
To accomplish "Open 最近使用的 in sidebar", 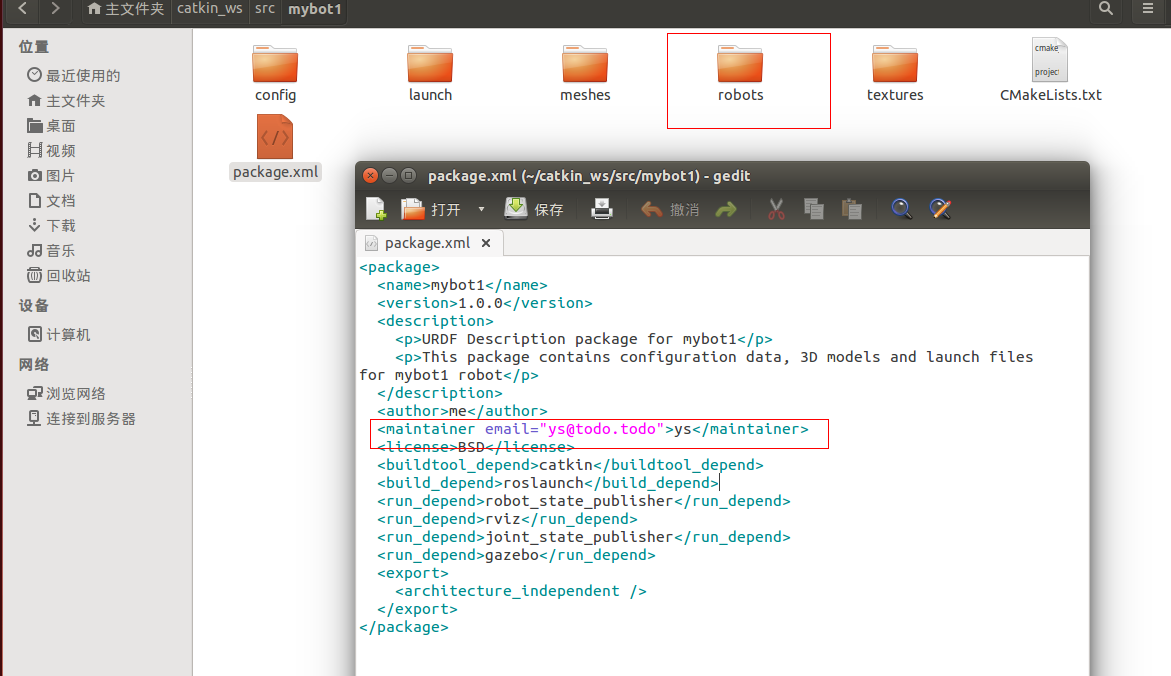I will tap(73, 75).
